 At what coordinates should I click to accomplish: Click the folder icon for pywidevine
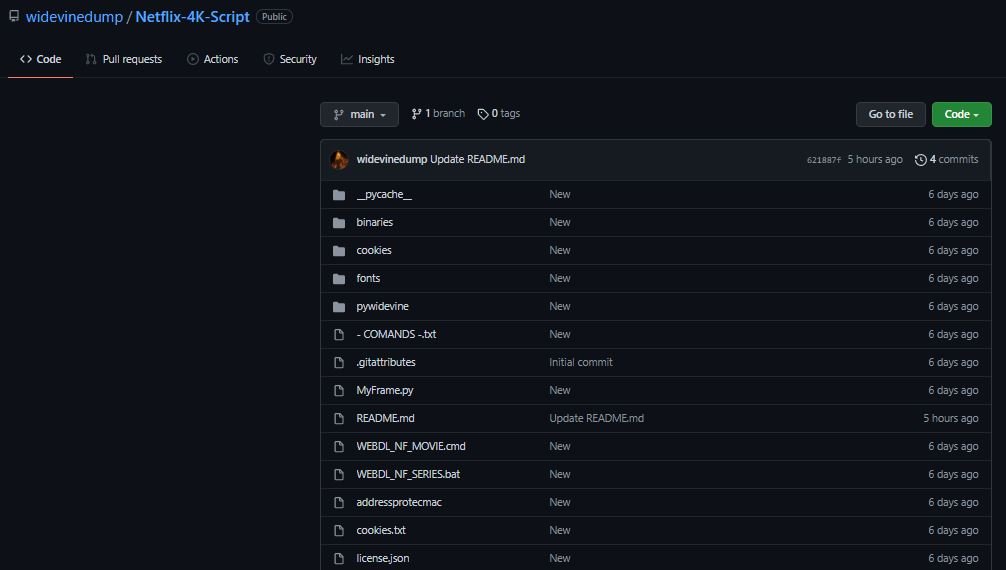tap(339, 307)
